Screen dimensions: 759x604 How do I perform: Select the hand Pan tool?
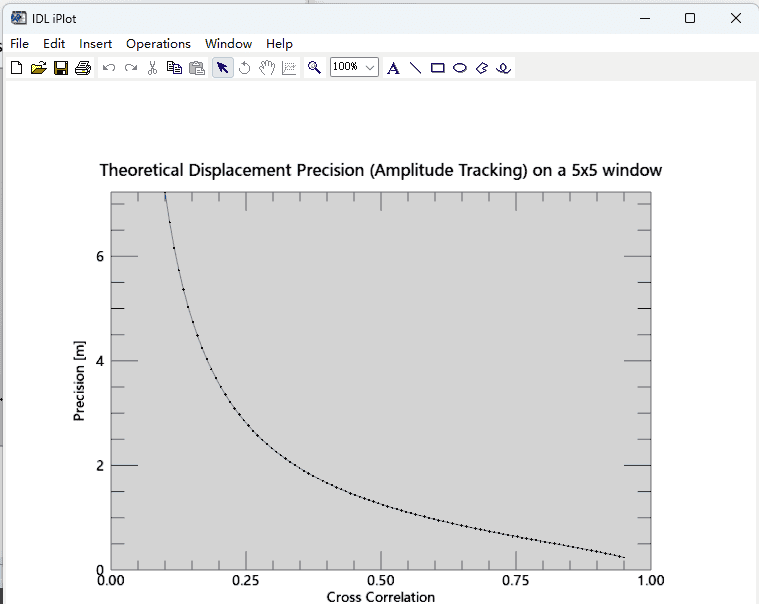tap(267, 68)
